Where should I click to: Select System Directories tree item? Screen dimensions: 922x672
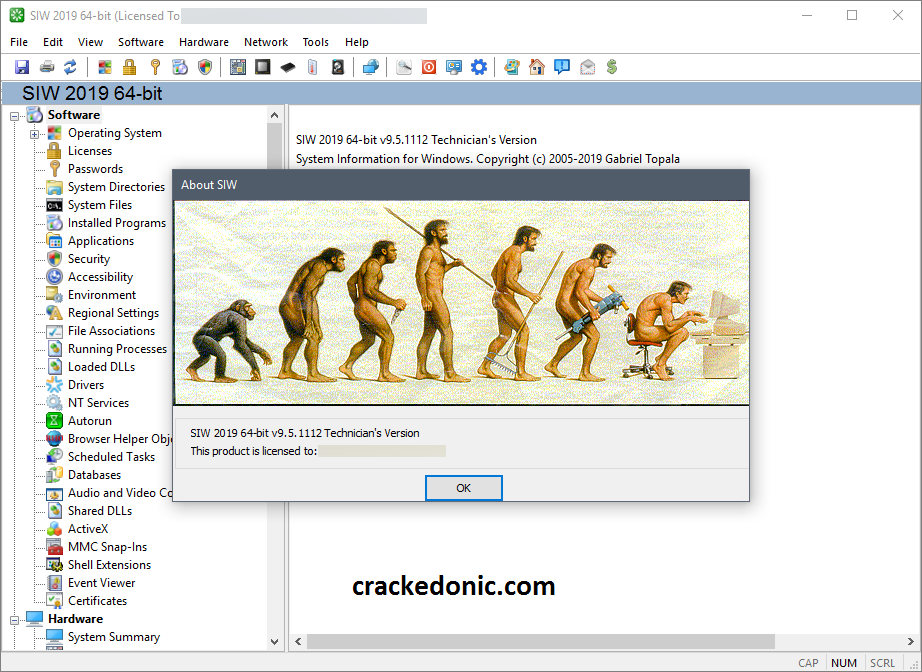pyautogui.click(x=116, y=187)
